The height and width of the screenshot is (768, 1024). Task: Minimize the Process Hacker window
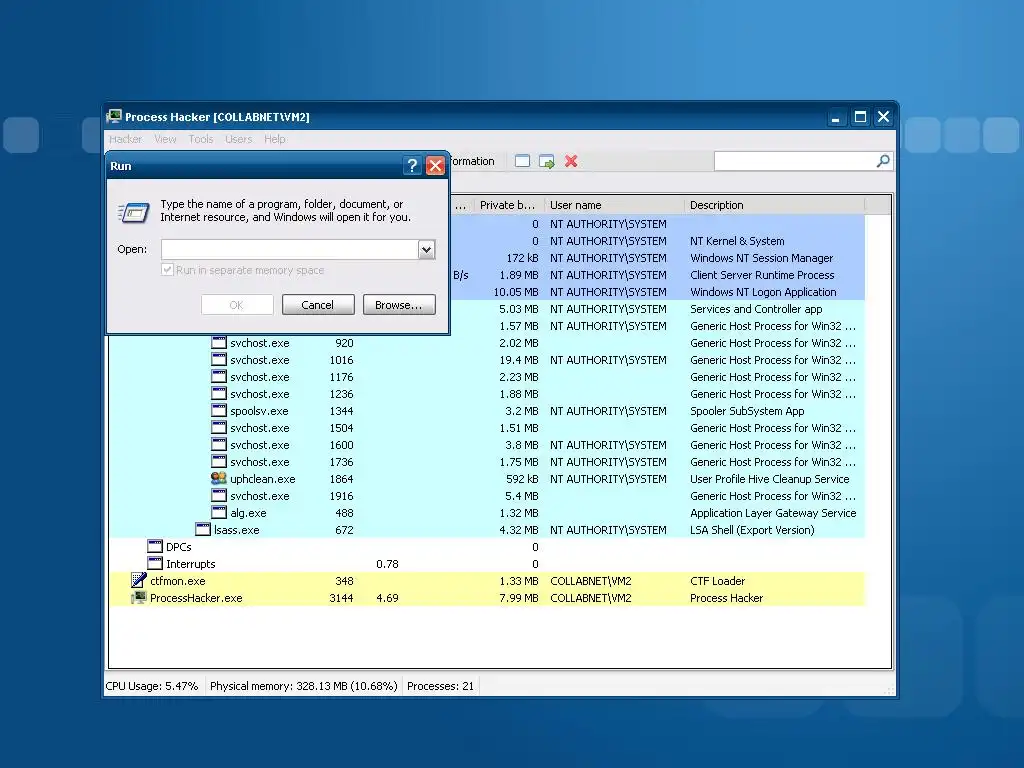click(836, 117)
